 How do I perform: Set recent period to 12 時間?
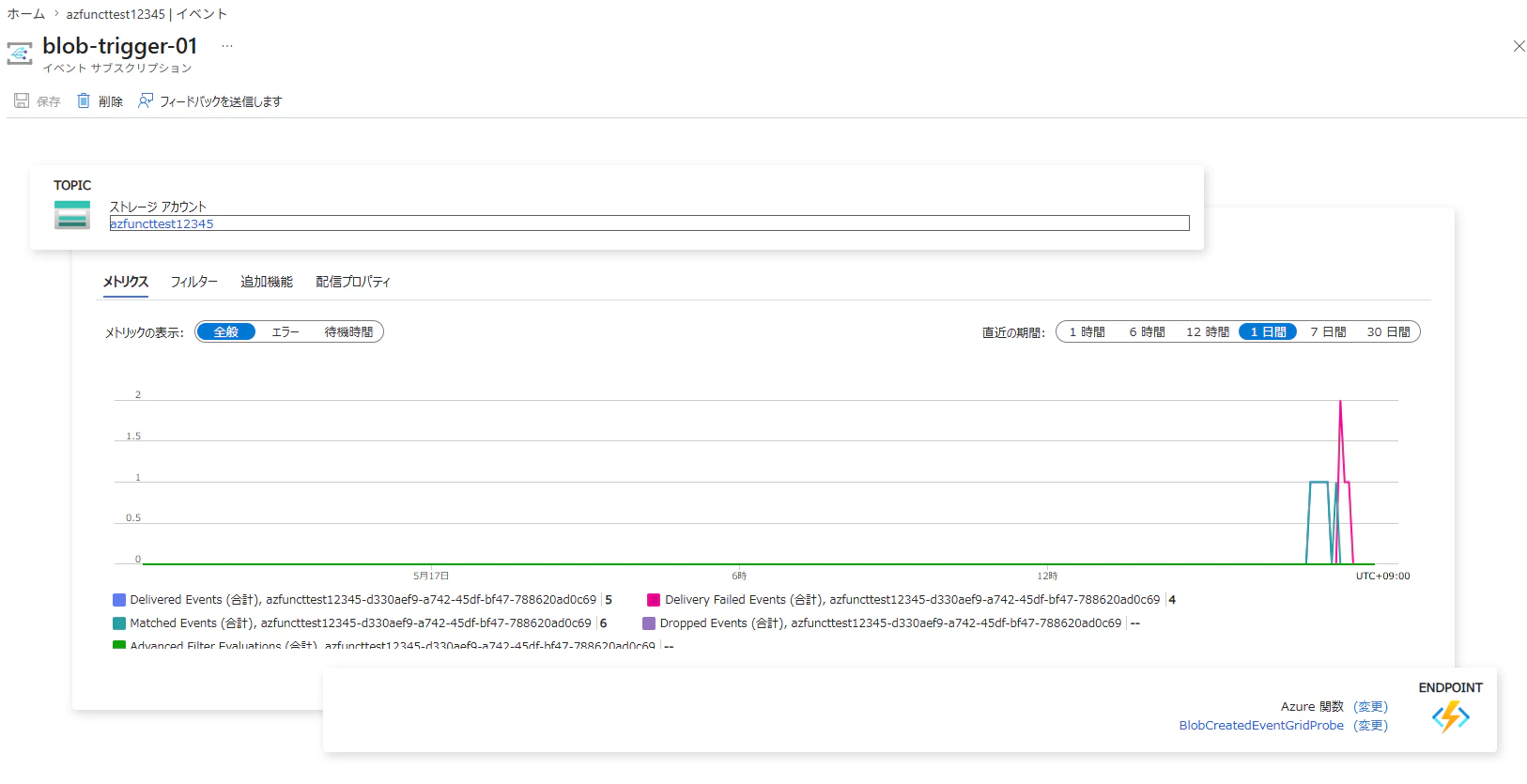1208,332
